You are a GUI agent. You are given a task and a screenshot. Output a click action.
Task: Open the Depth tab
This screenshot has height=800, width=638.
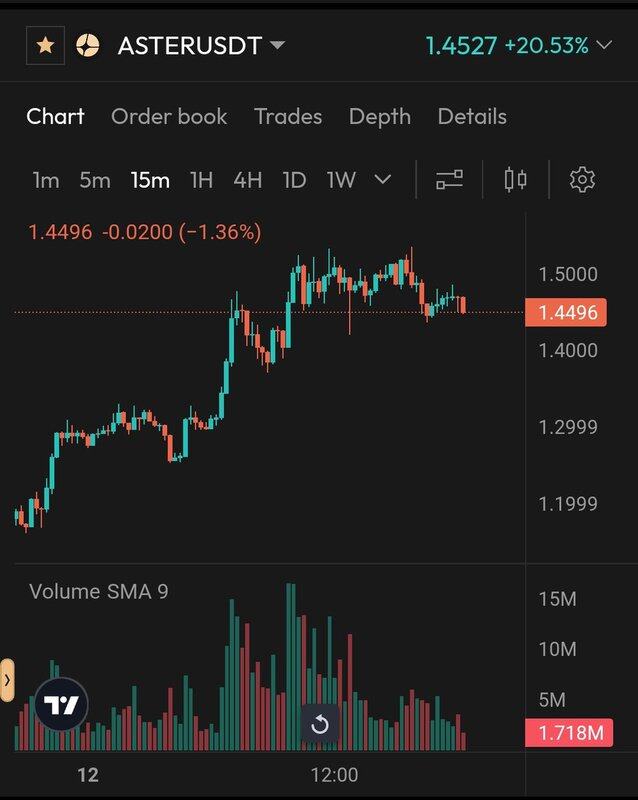click(380, 116)
